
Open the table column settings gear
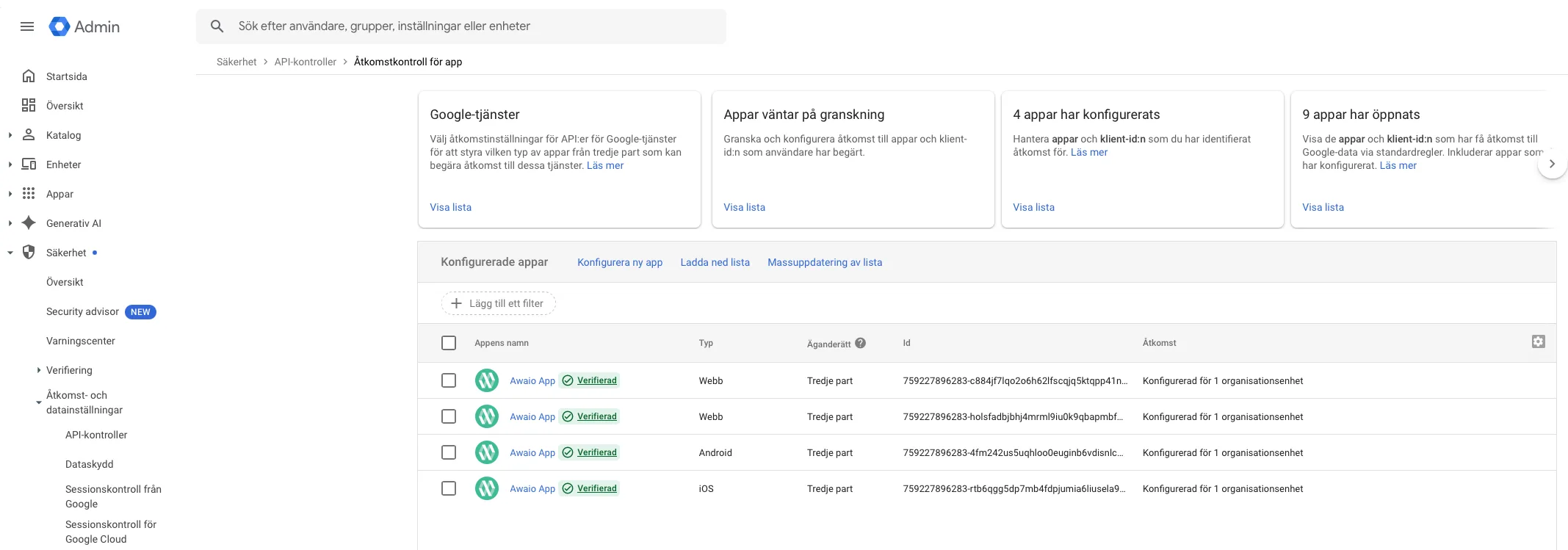1539,341
